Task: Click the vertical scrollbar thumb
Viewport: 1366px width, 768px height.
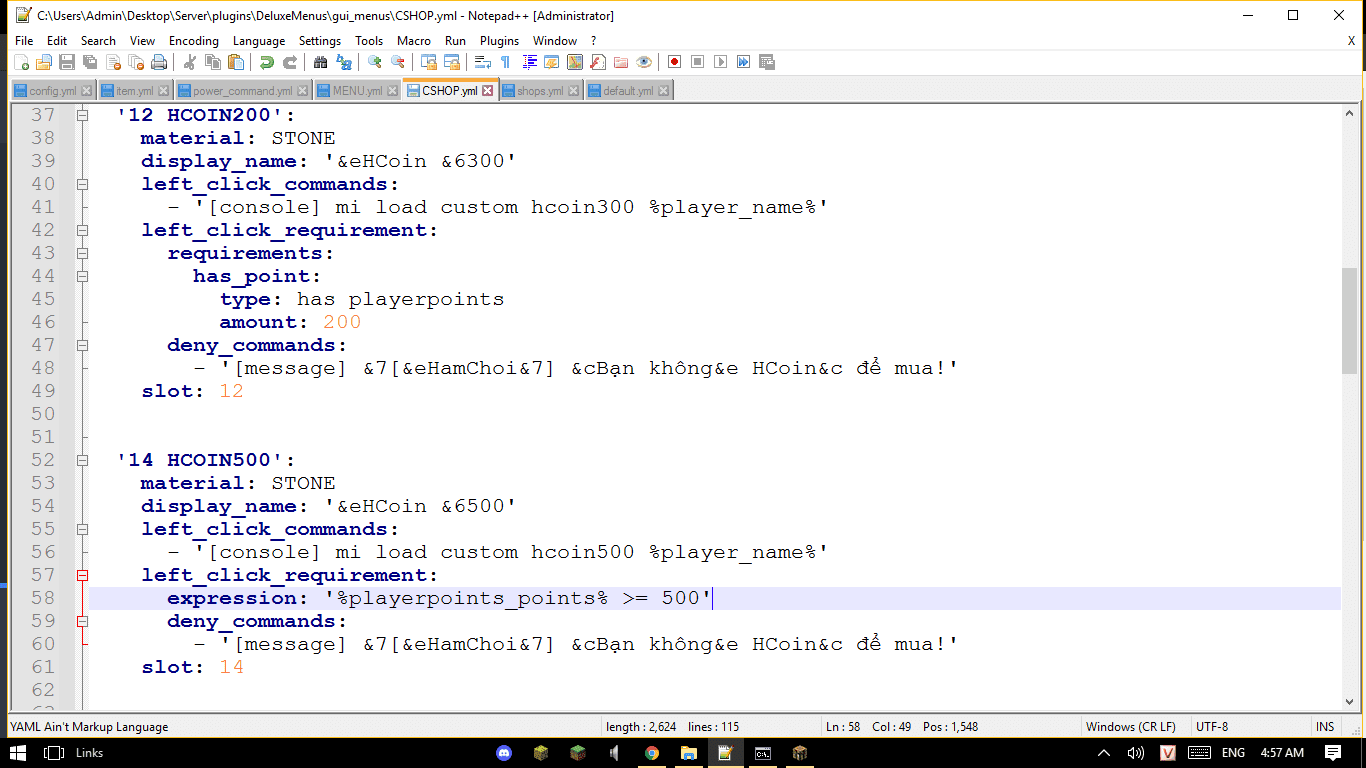Action: (x=1349, y=320)
